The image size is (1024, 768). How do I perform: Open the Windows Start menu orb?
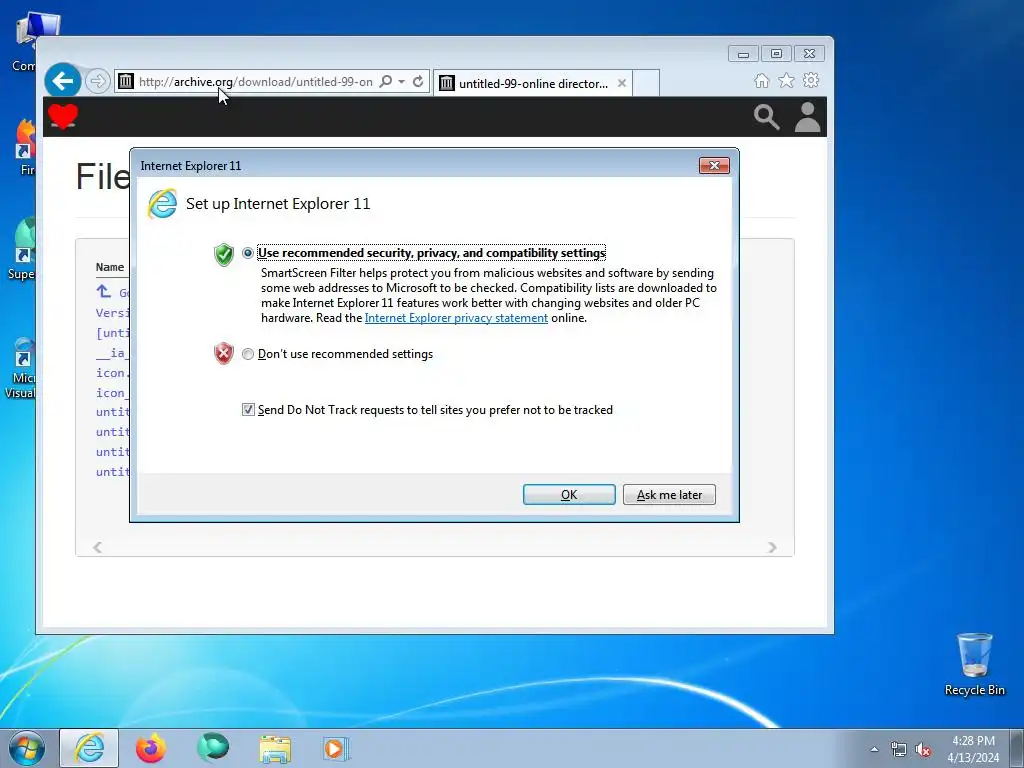27,748
